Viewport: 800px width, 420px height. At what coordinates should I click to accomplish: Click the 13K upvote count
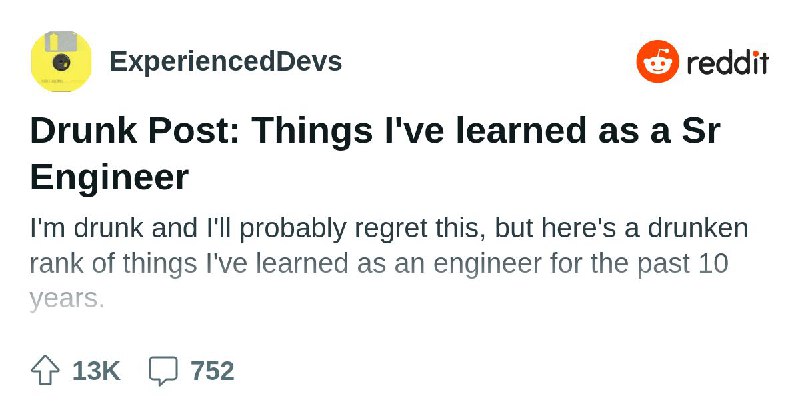(96, 370)
